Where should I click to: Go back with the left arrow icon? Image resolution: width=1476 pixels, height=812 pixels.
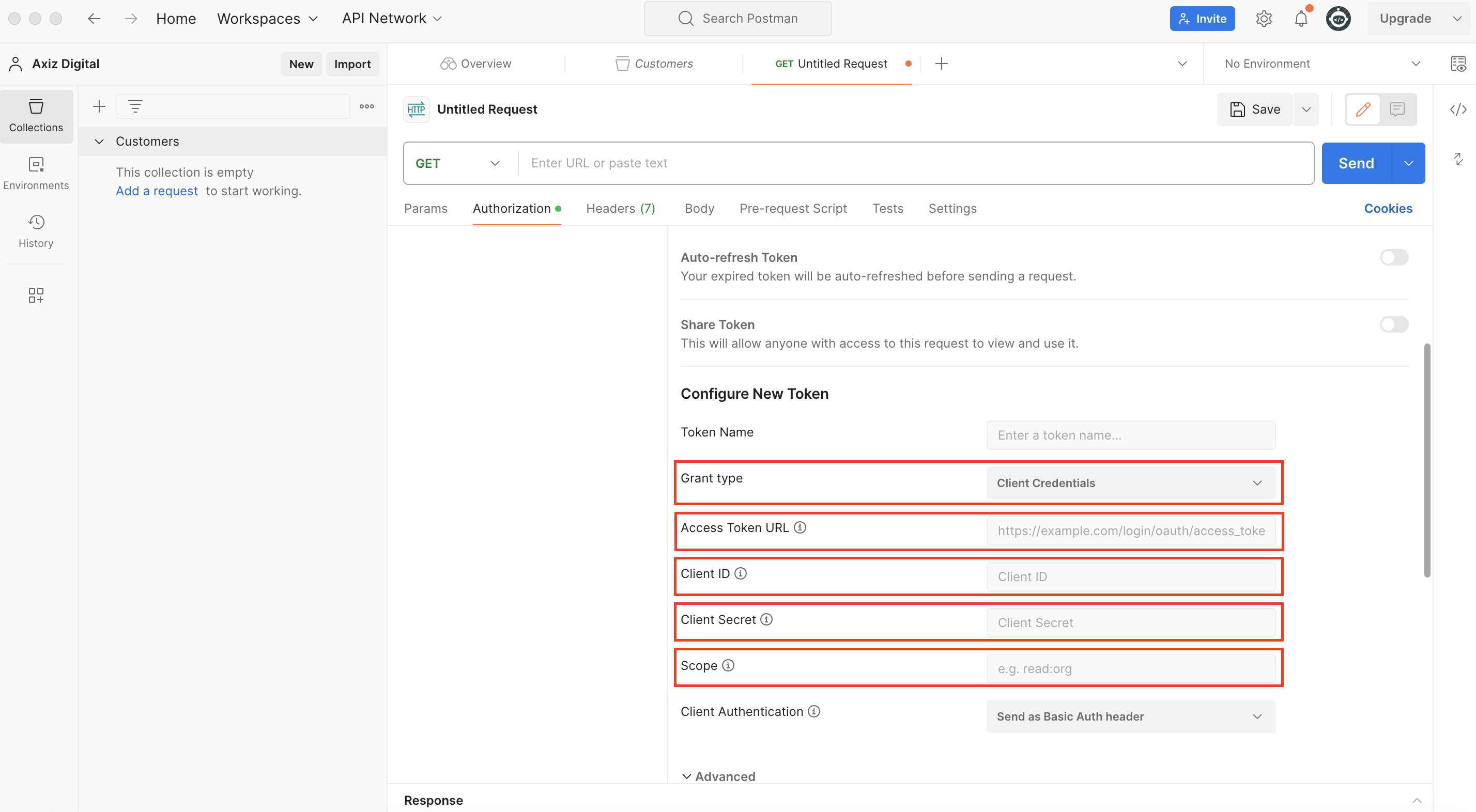(94, 18)
